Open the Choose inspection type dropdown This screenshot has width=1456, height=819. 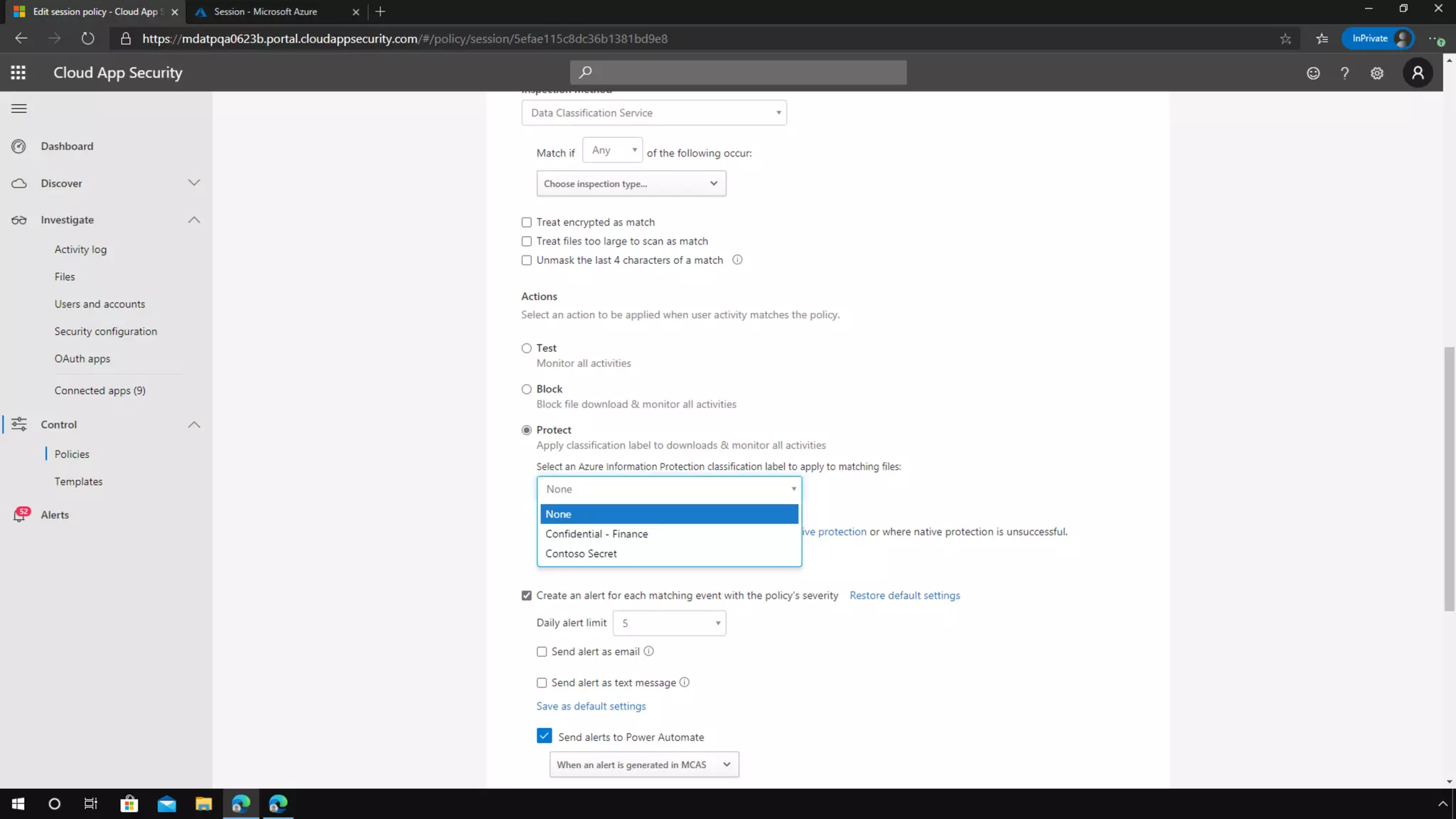click(x=631, y=184)
